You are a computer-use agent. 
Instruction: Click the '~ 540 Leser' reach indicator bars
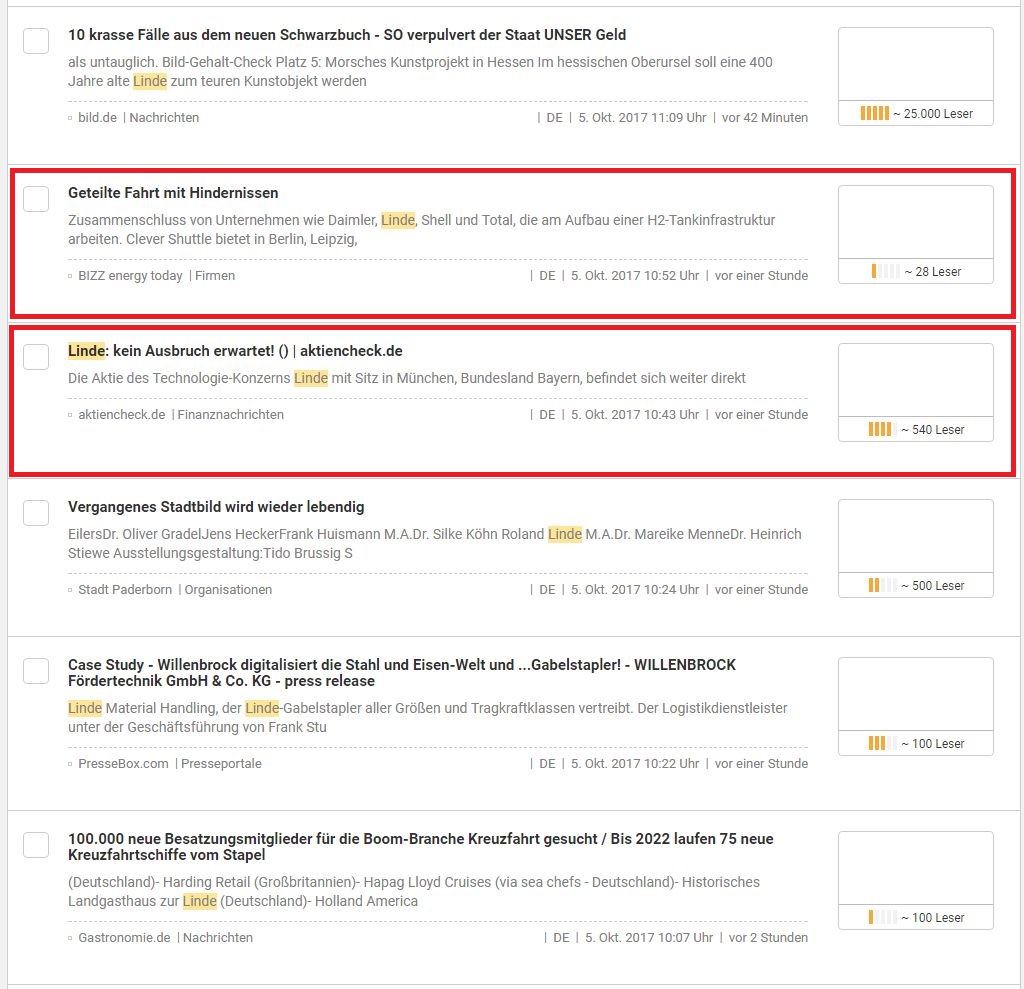[881, 429]
